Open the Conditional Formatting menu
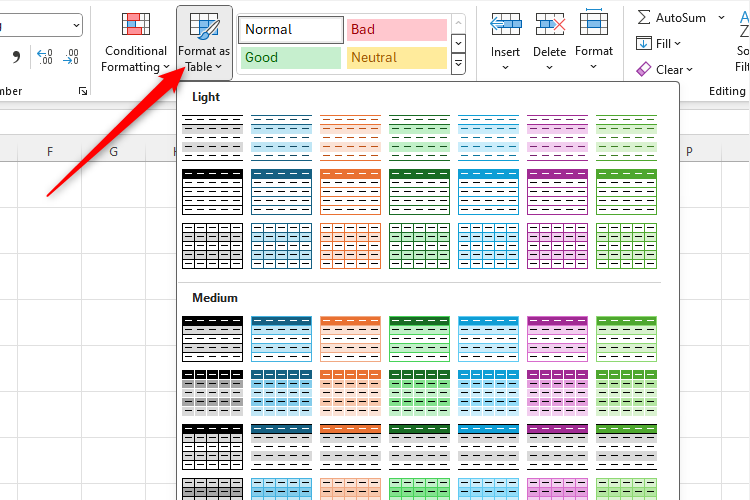The image size is (750, 500). coord(136,42)
